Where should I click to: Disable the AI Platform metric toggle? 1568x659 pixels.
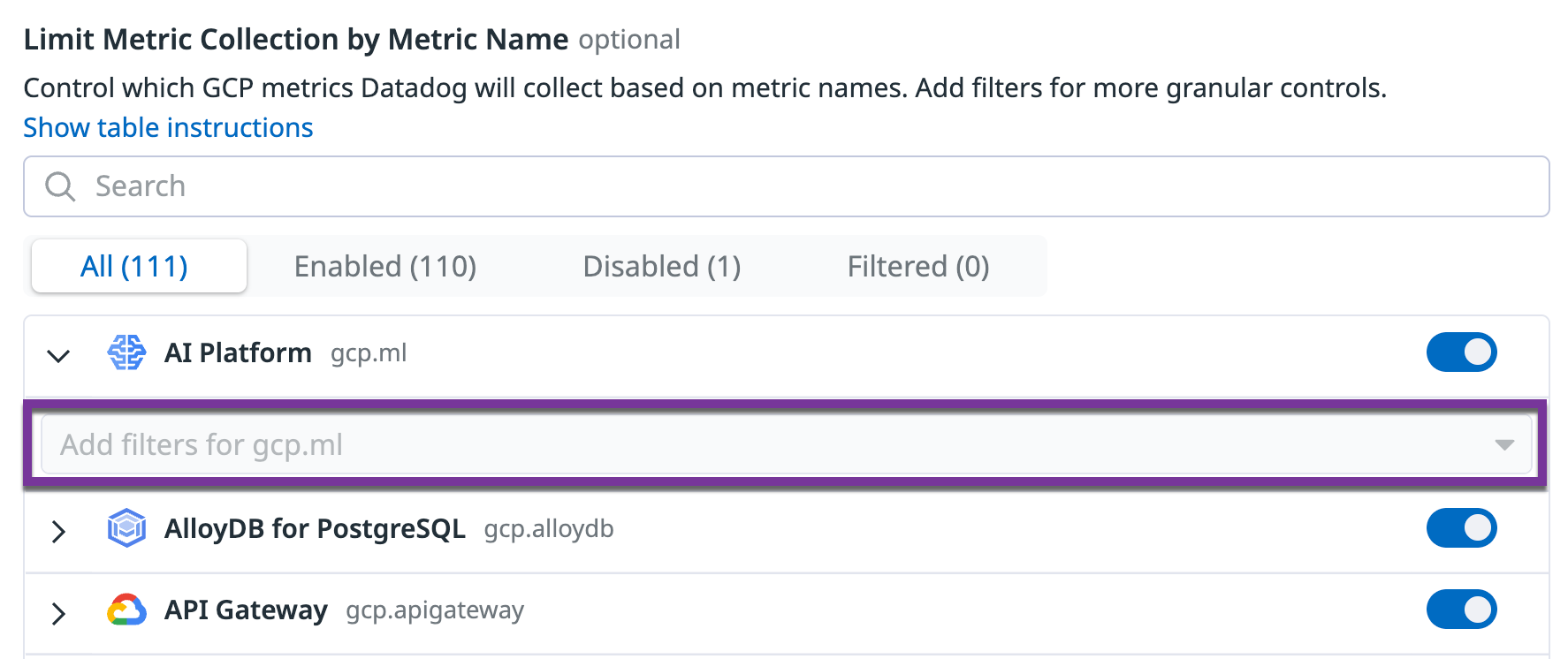(x=1461, y=352)
